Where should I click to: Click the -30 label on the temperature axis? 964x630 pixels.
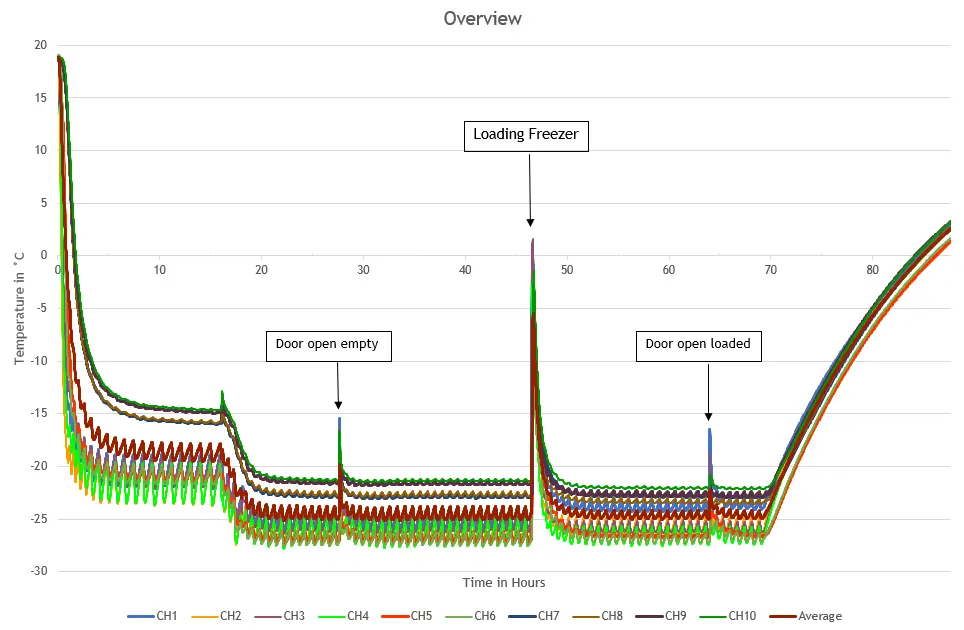click(38, 571)
